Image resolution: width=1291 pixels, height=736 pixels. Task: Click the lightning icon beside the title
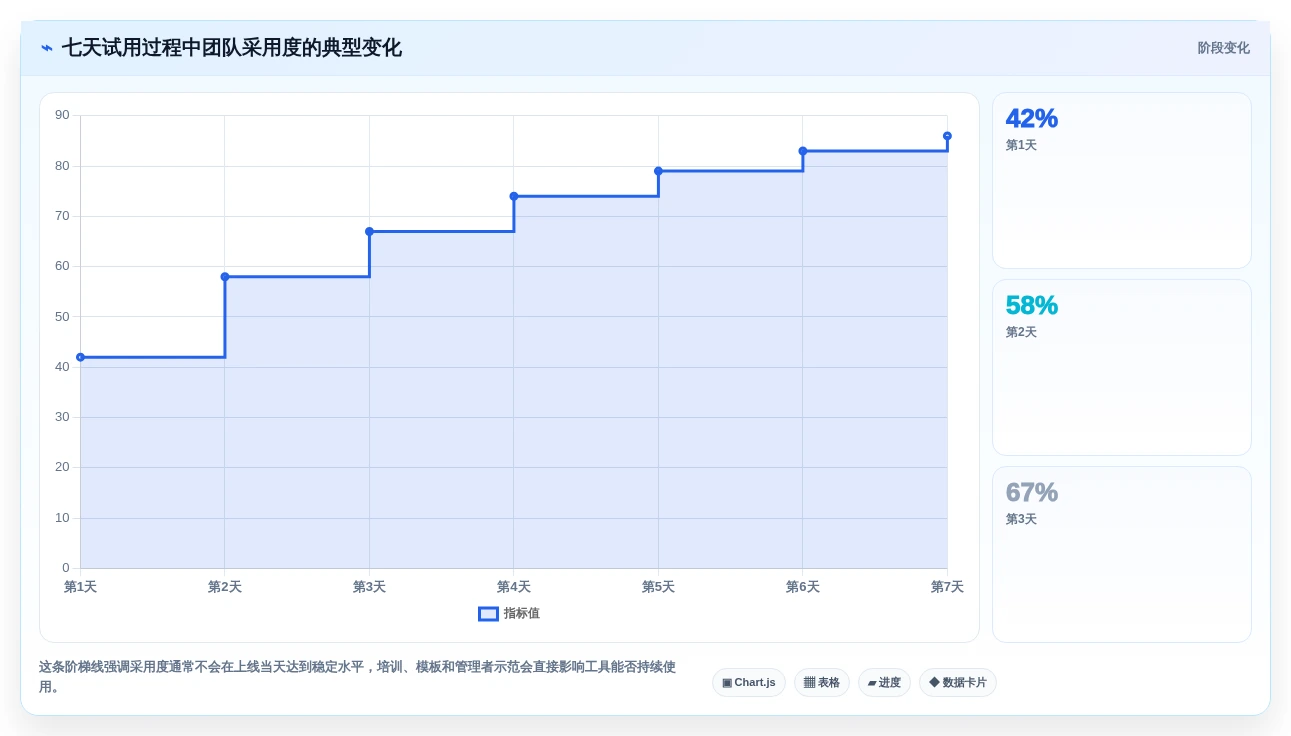click(x=47, y=48)
